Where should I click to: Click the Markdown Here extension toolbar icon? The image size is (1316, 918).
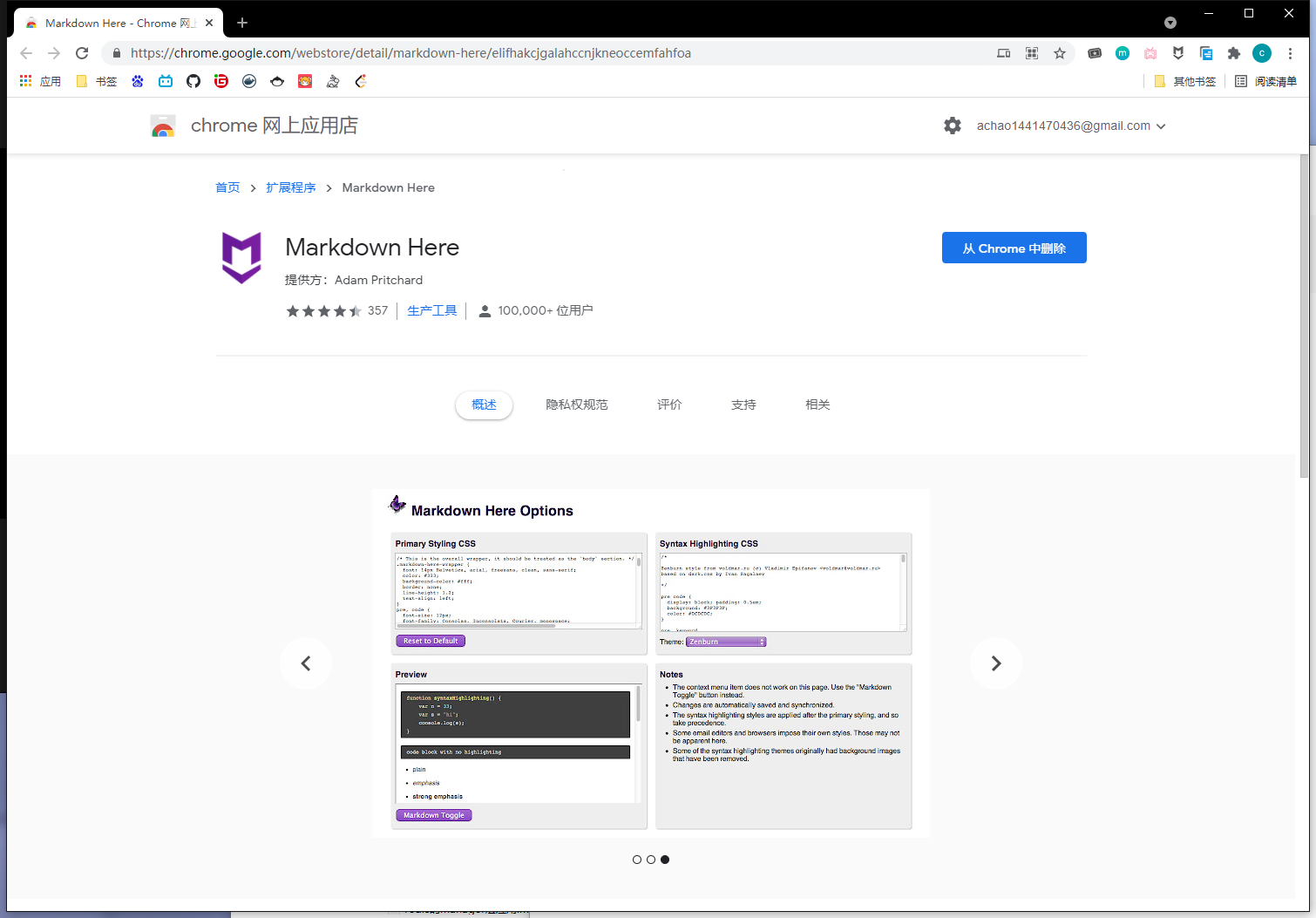1178,53
